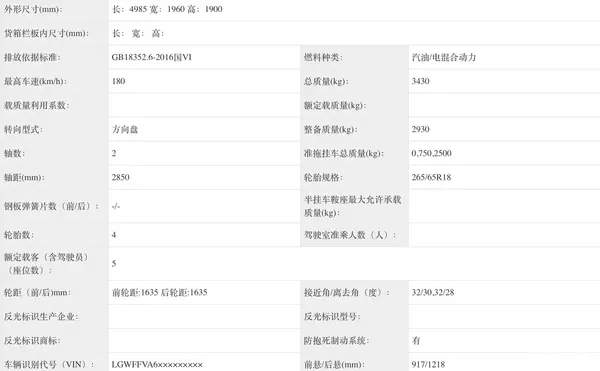The image size is (600, 371).
Task: Select approach/departure angle value 32/30,32/28
Action: tap(433, 293)
